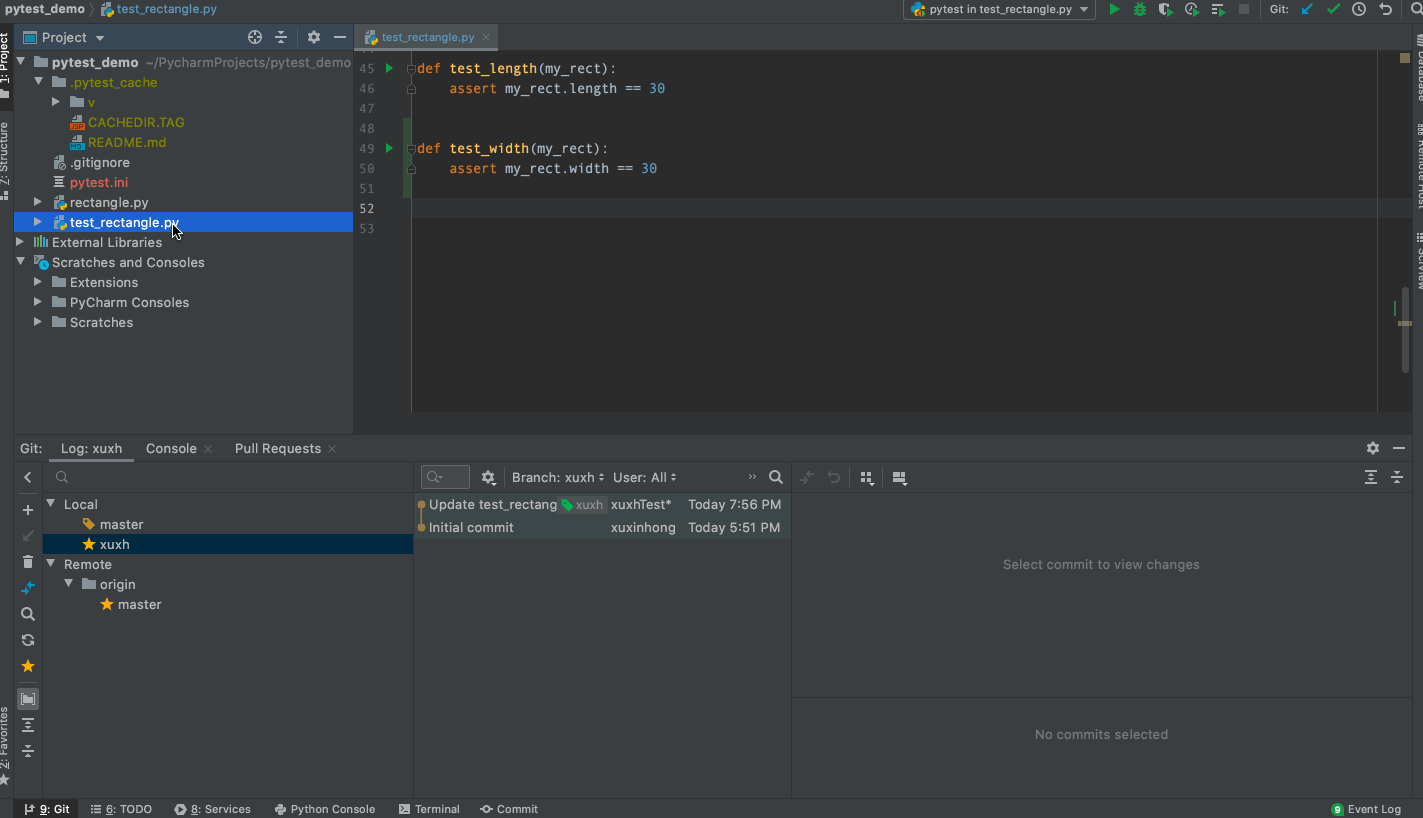Open the Event Log
The width and height of the screenshot is (1423, 818).
click(x=1367, y=809)
